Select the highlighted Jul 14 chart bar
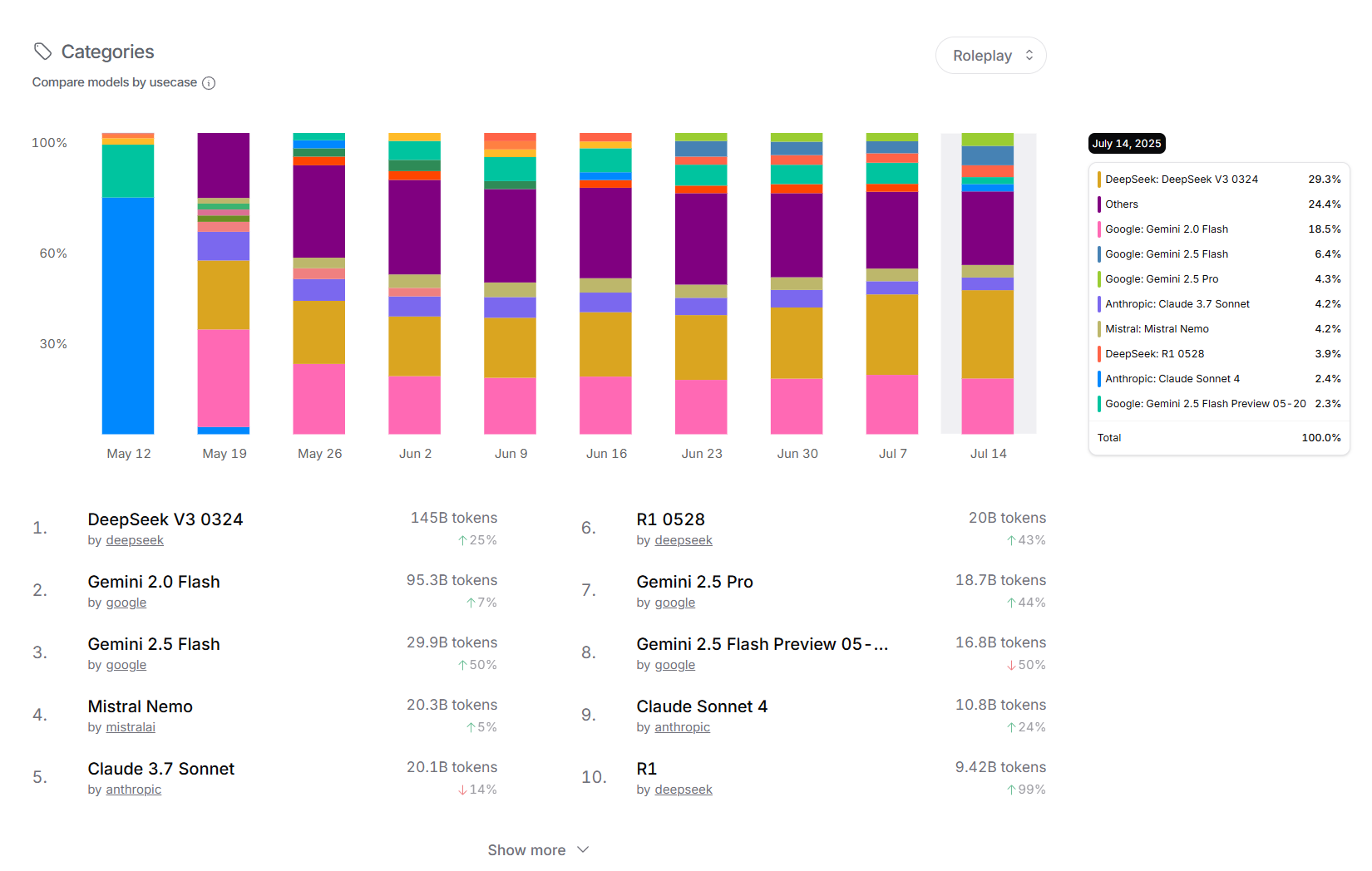Image resolution: width=1372 pixels, height=871 pixels. tap(988, 283)
